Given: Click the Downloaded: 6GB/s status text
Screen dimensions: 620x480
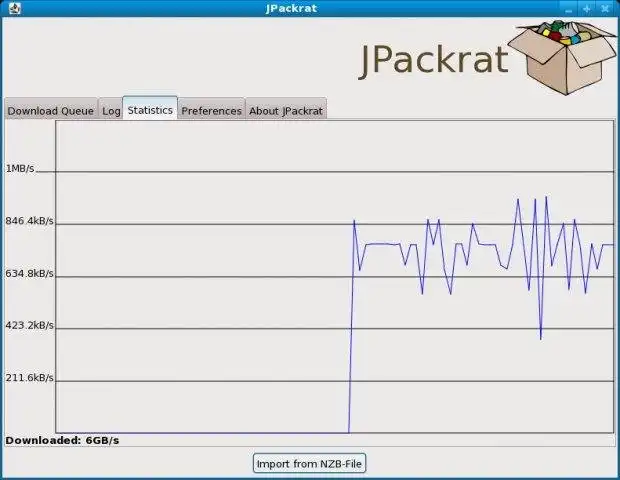Looking at the screenshot, I should [62, 440].
